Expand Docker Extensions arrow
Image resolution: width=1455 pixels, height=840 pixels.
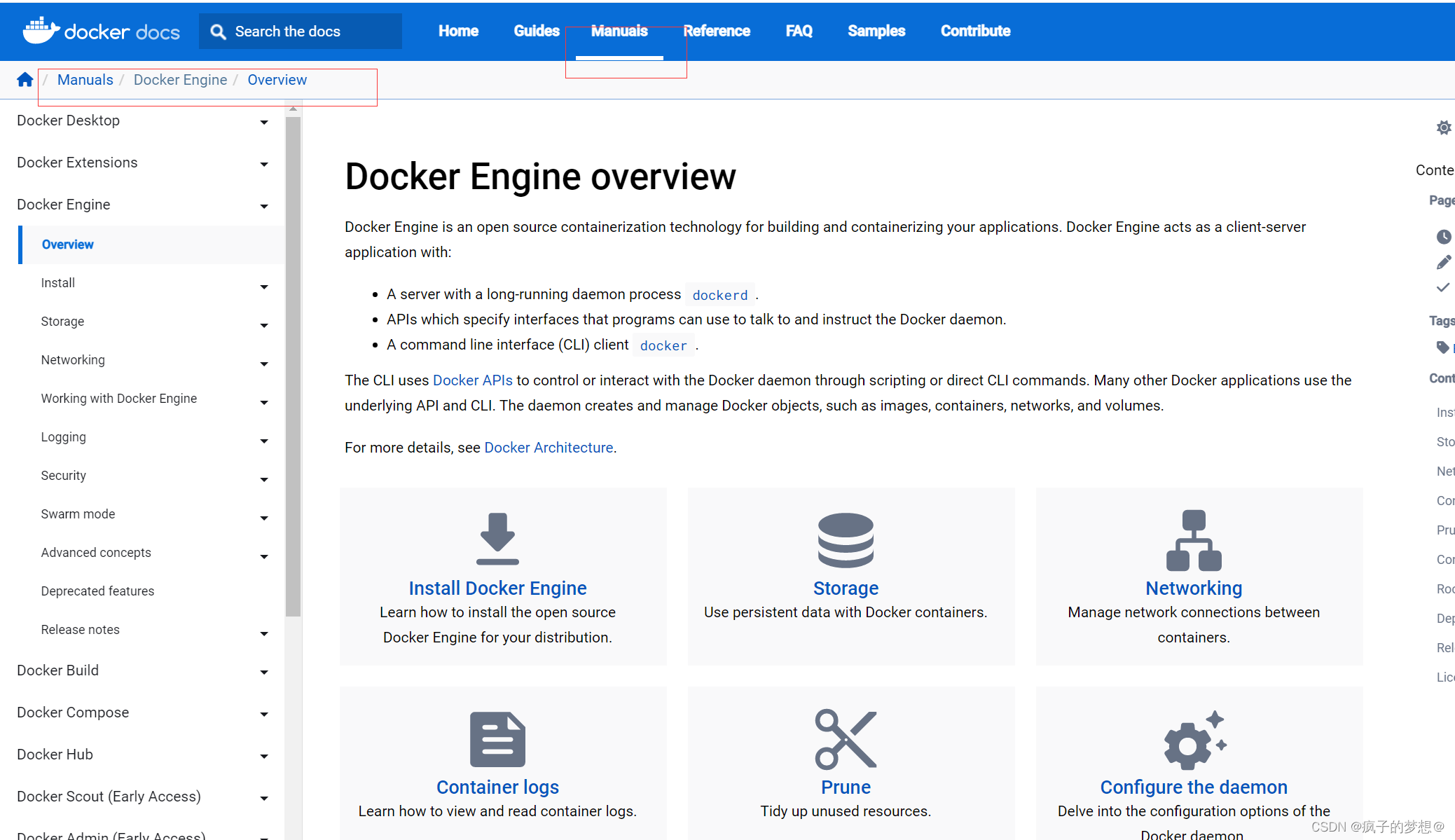264,165
